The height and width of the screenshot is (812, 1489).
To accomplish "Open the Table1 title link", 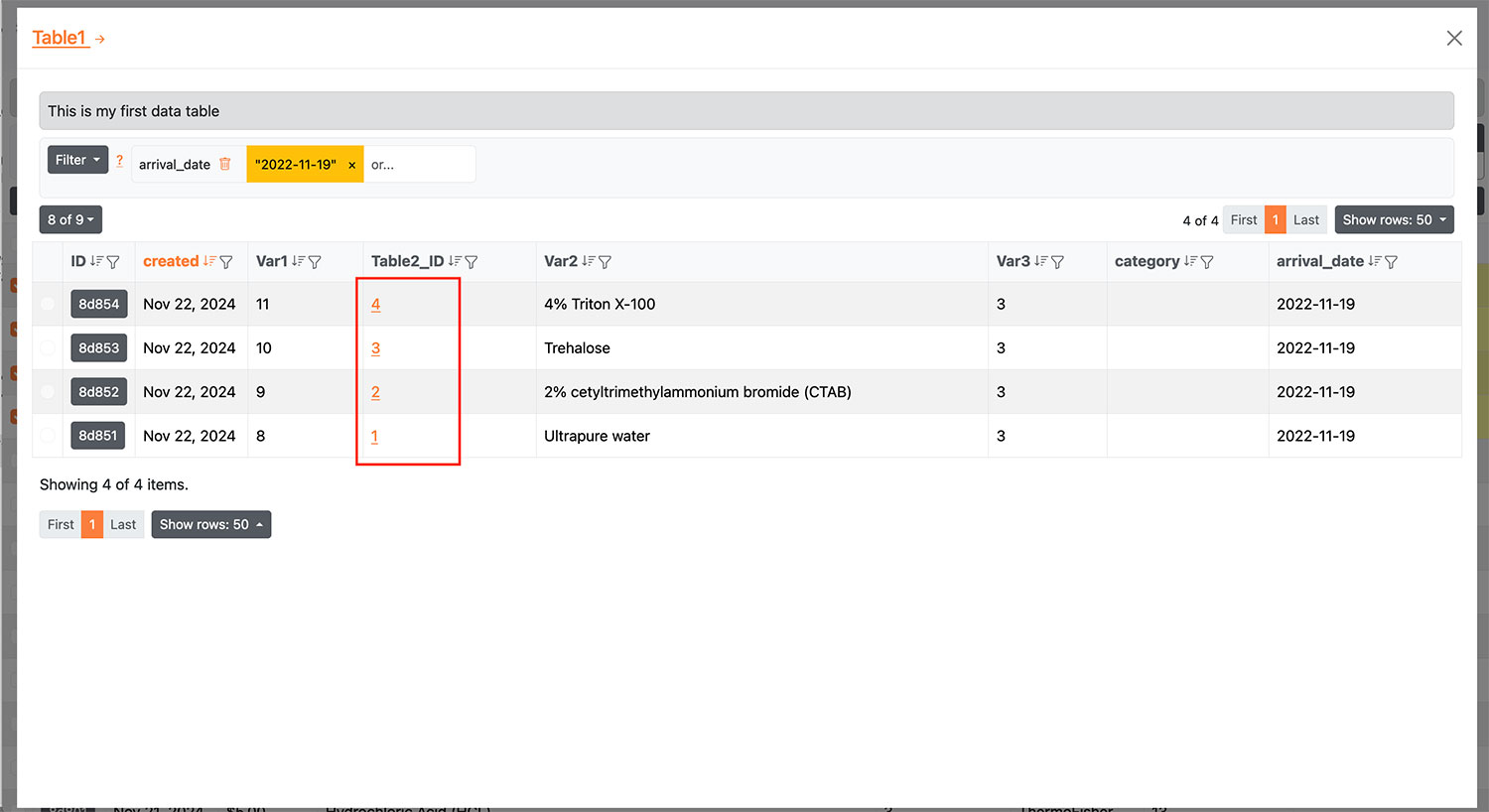I will 60,38.
